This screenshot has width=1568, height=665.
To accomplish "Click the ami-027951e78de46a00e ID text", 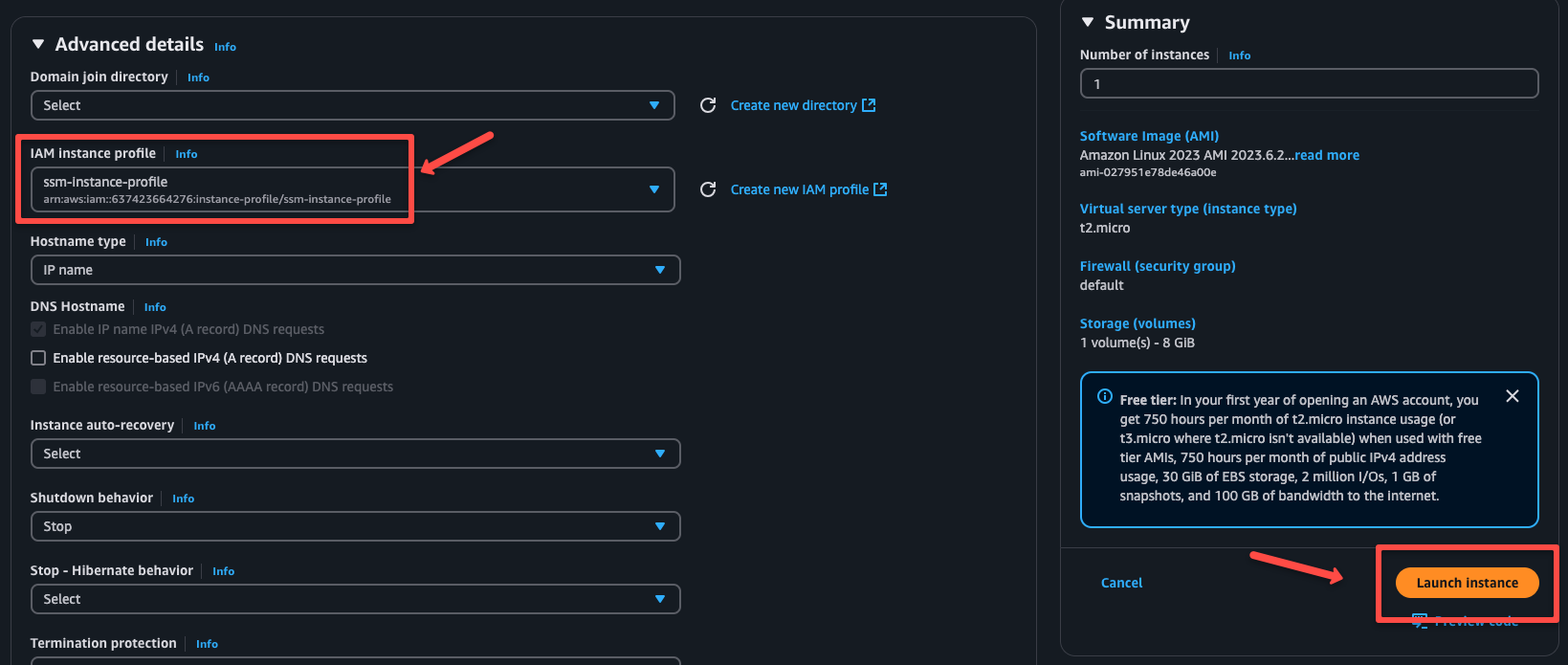I will [x=1148, y=172].
